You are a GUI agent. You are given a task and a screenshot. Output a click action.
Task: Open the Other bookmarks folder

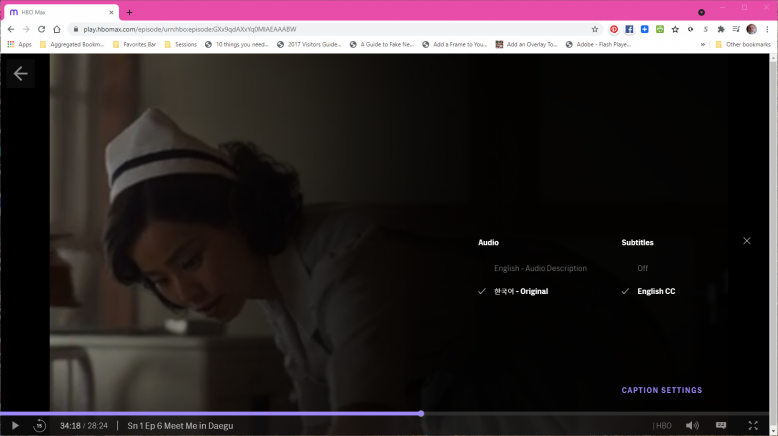[743, 45]
